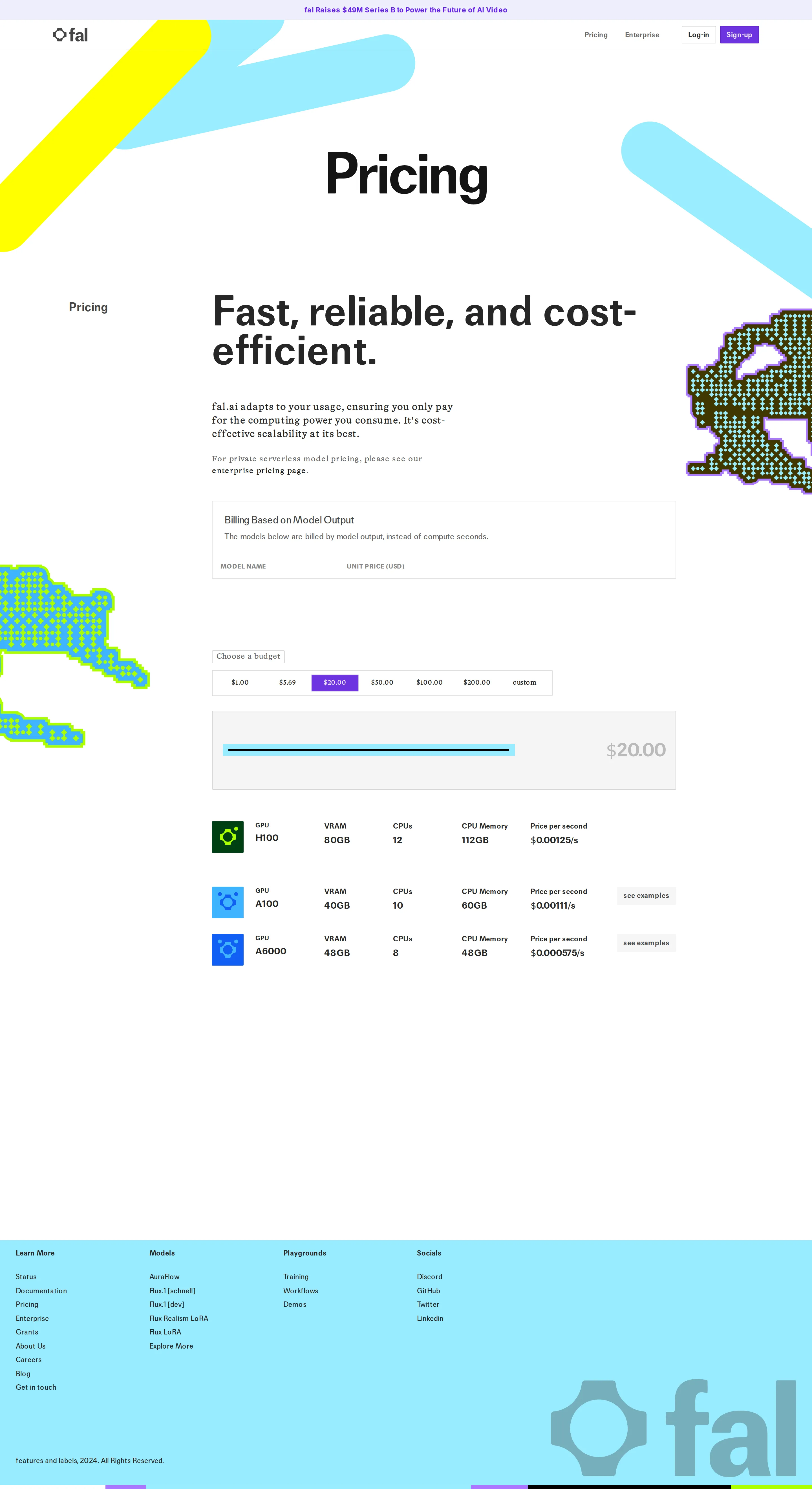Click the H100 price $0.00125/s value

coord(554,840)
